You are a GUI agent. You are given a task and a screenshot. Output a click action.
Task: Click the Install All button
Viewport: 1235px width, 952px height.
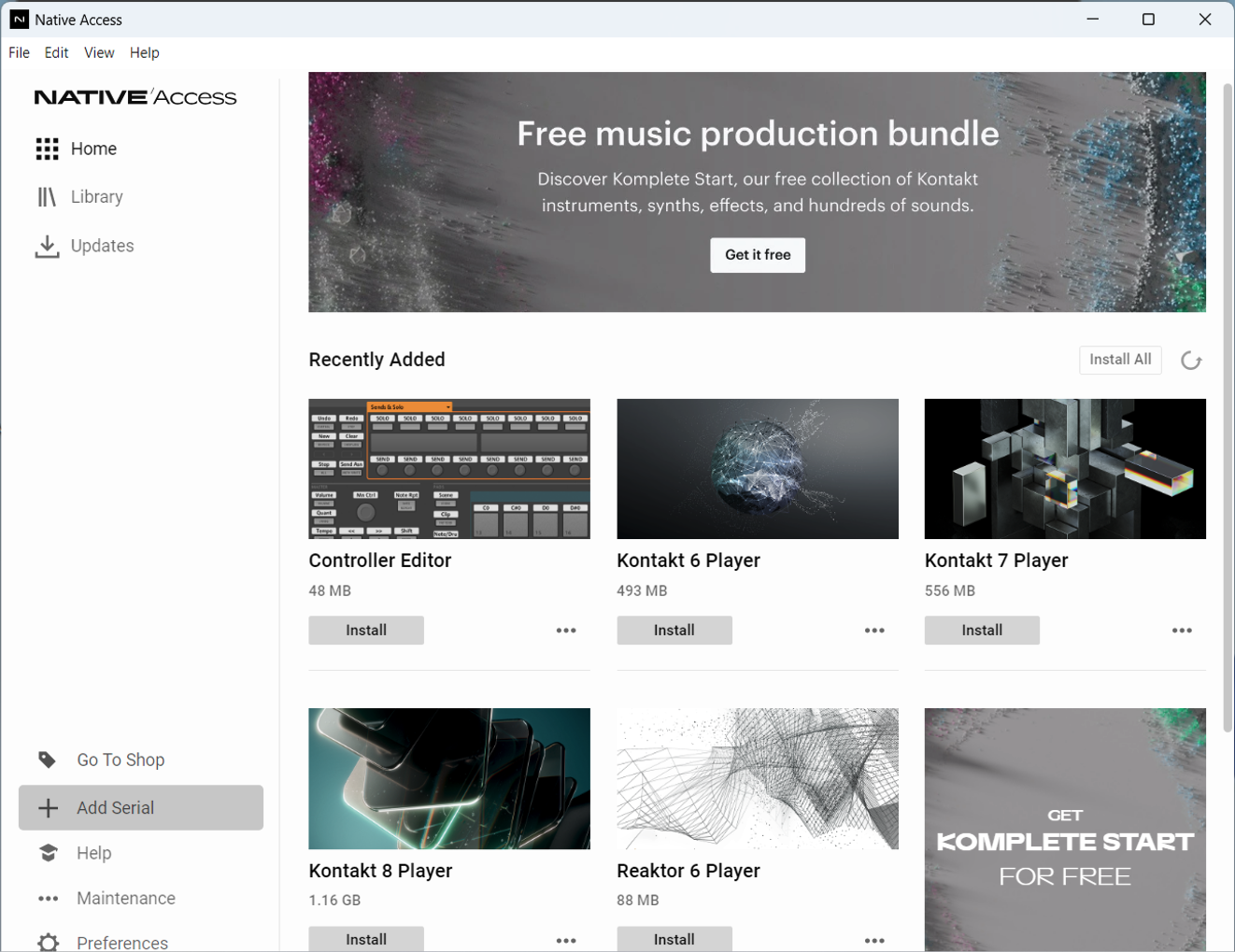1120,360
